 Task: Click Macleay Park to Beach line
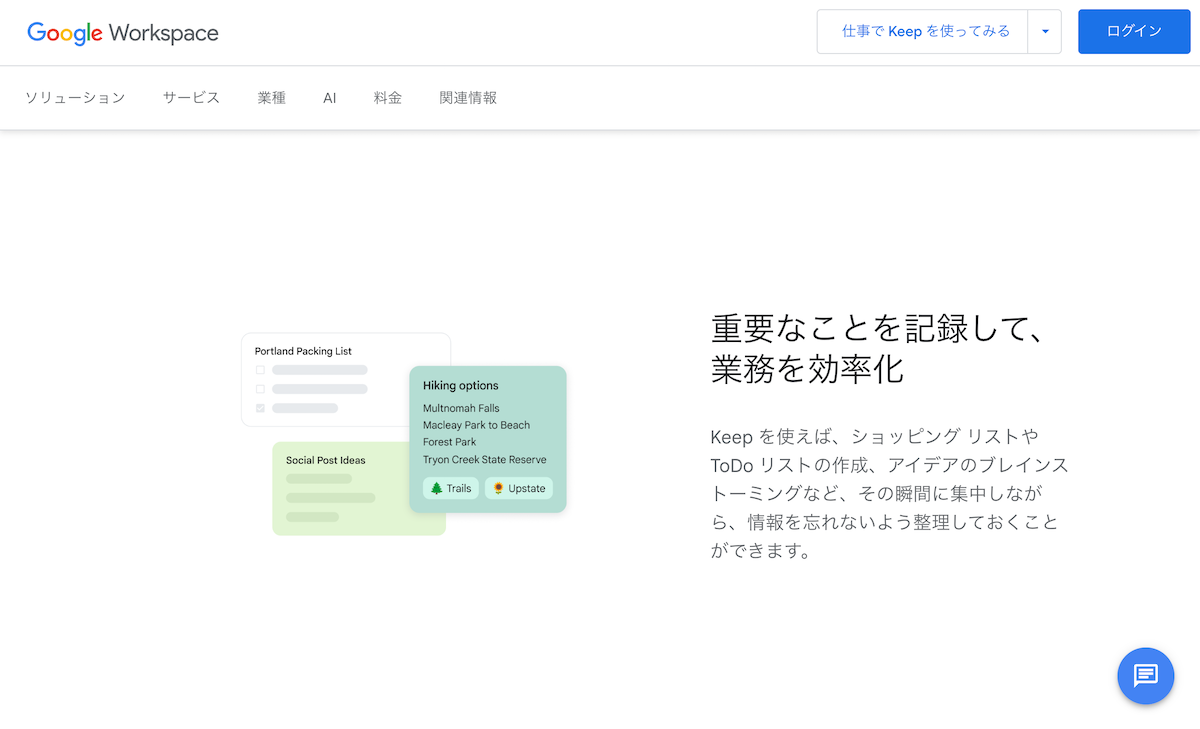[x=476, y=425]
